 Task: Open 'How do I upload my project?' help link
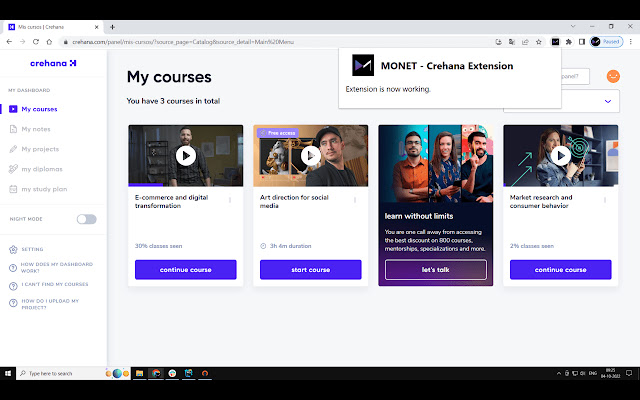pos(50,304)
